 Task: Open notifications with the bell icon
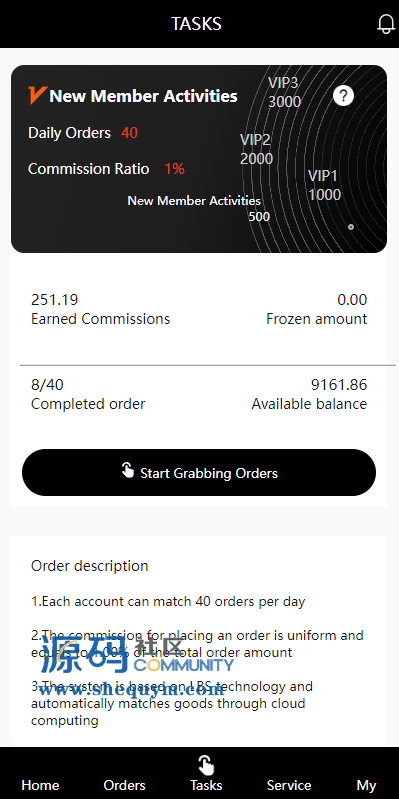[x=386, y=24]
